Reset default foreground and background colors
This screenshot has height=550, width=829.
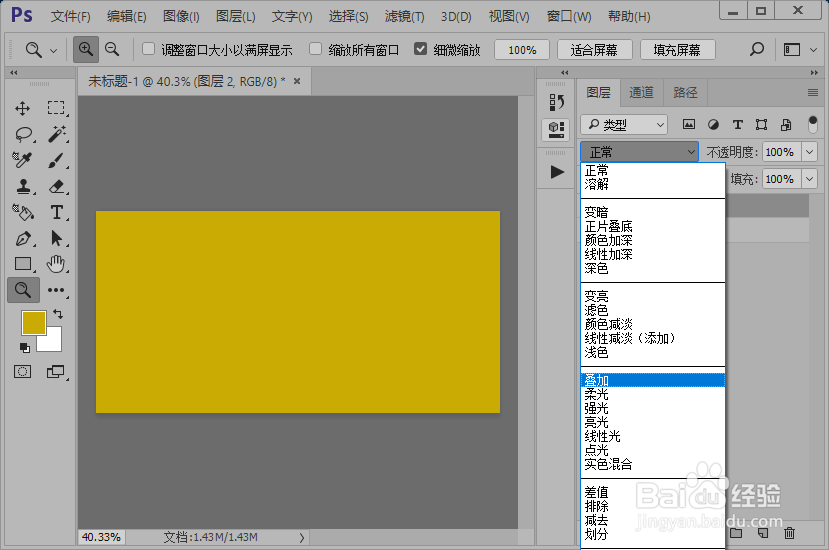[x=24, y=347]
